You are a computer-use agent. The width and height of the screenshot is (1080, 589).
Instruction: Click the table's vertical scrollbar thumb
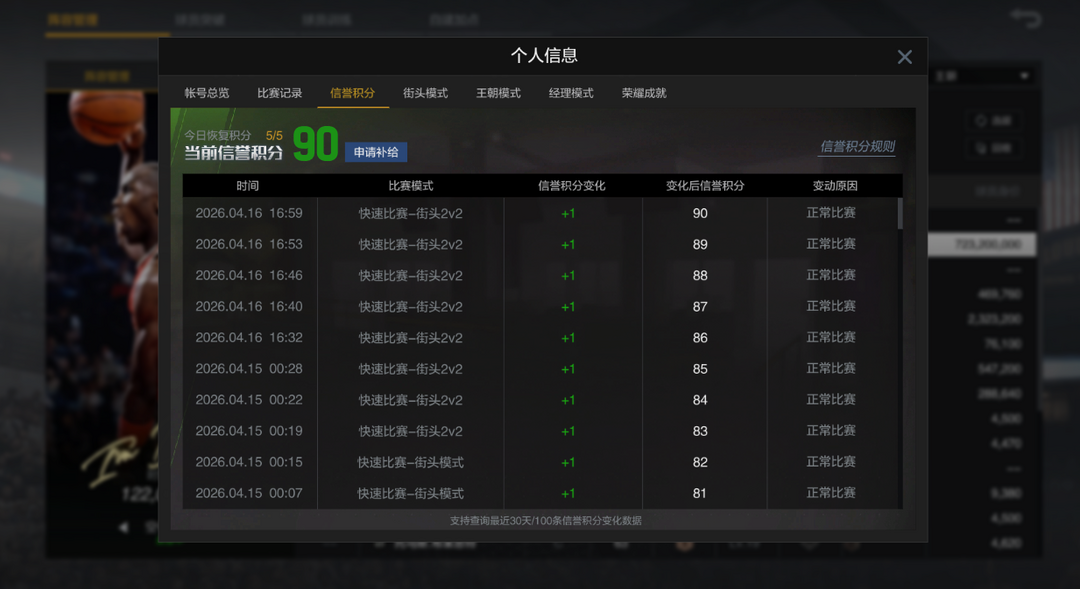pos(900,214)
